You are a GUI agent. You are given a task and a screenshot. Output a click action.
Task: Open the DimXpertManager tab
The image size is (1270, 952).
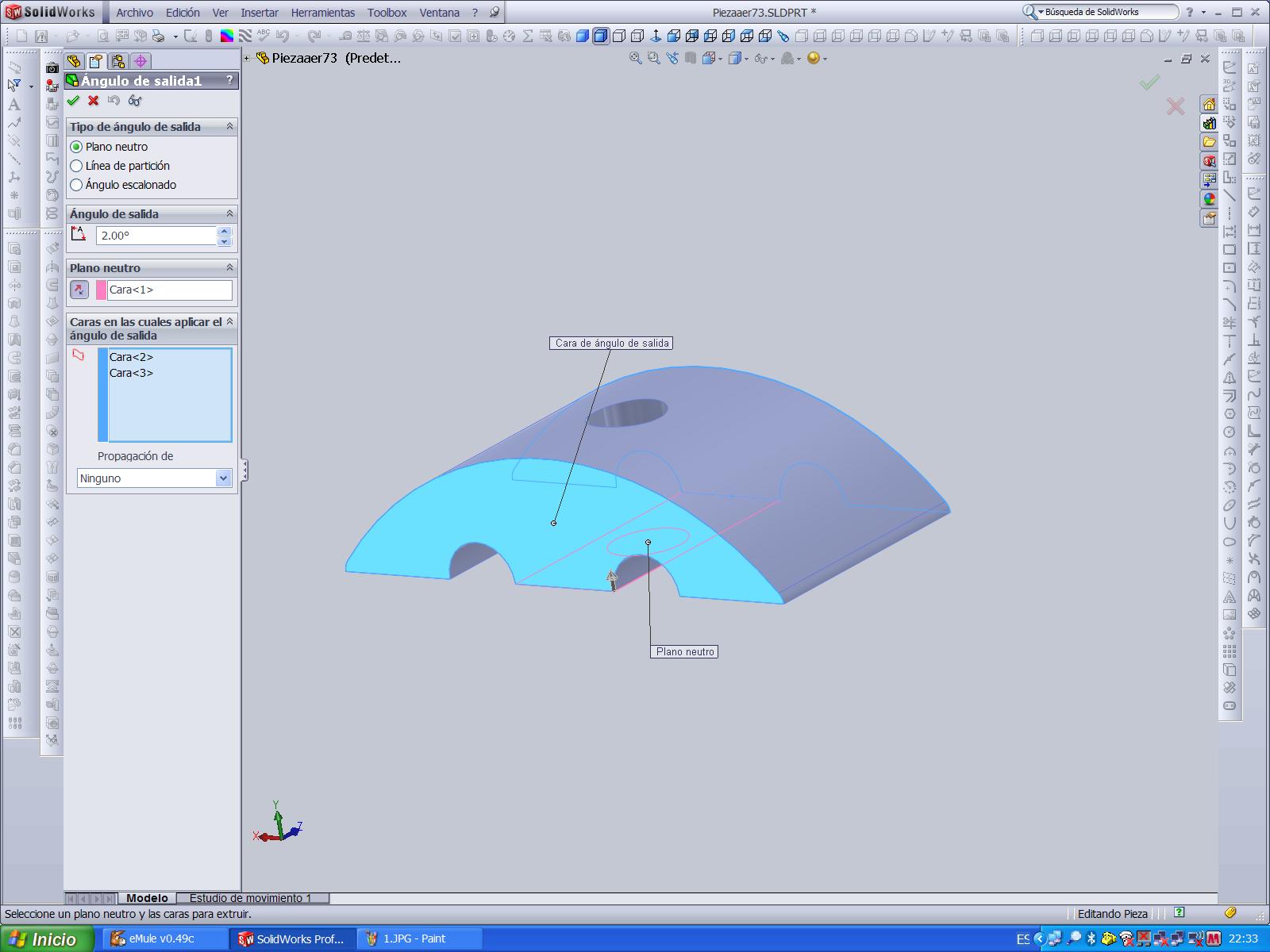[140, 61]
